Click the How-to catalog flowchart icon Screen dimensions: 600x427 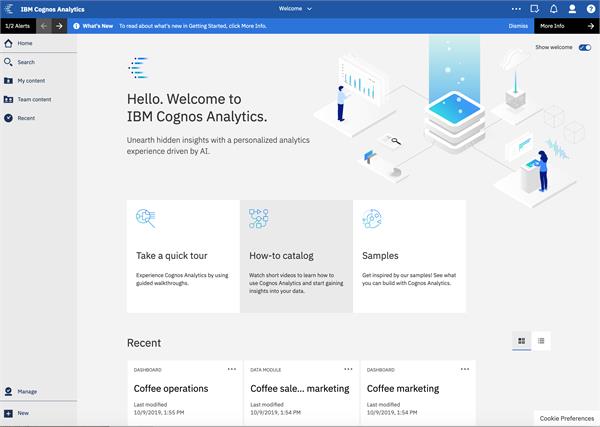[x=259, y=218]
